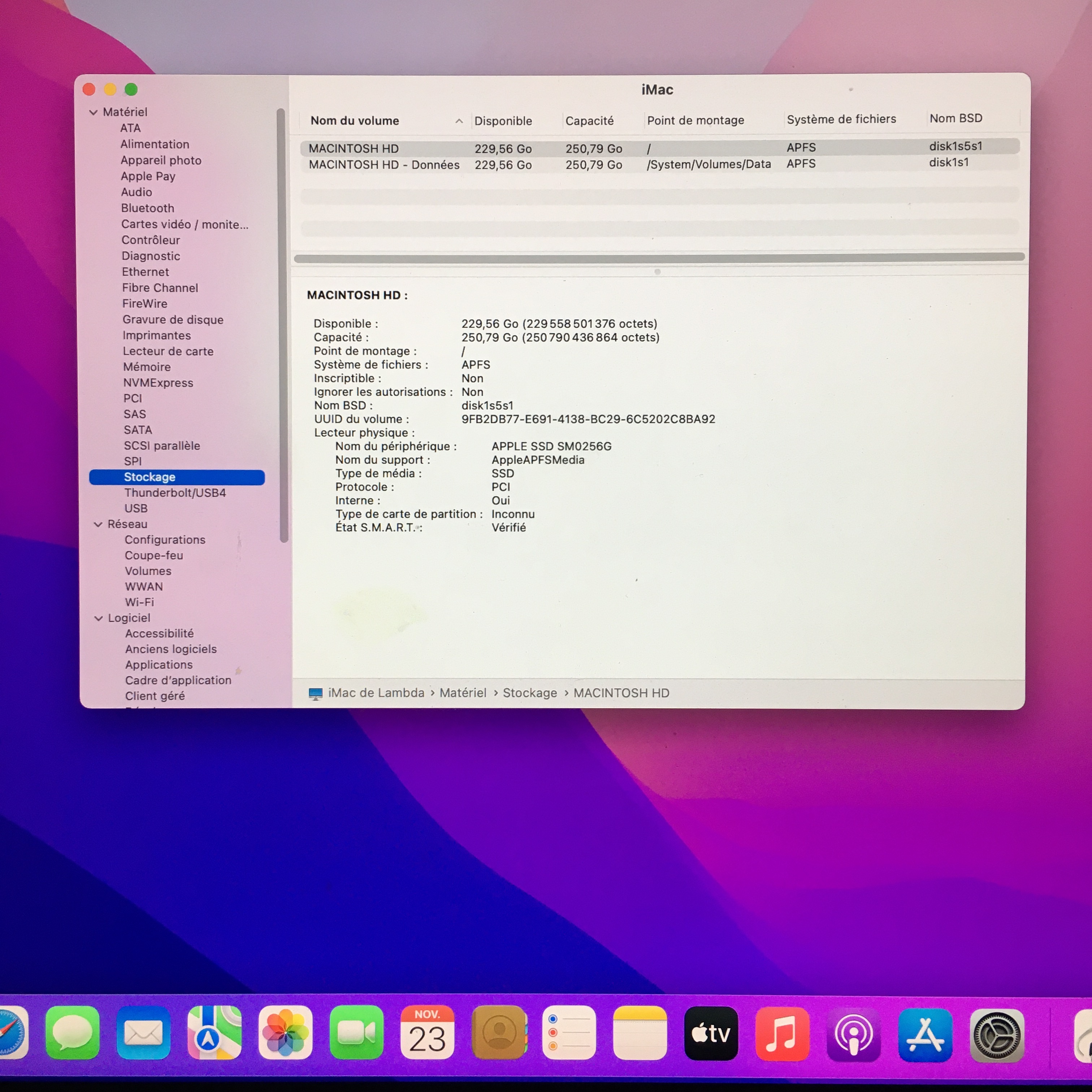Click the volume list horizontal scrollbar
The width and height of the screenshot is (1092, 1092).
pos(659,258)
